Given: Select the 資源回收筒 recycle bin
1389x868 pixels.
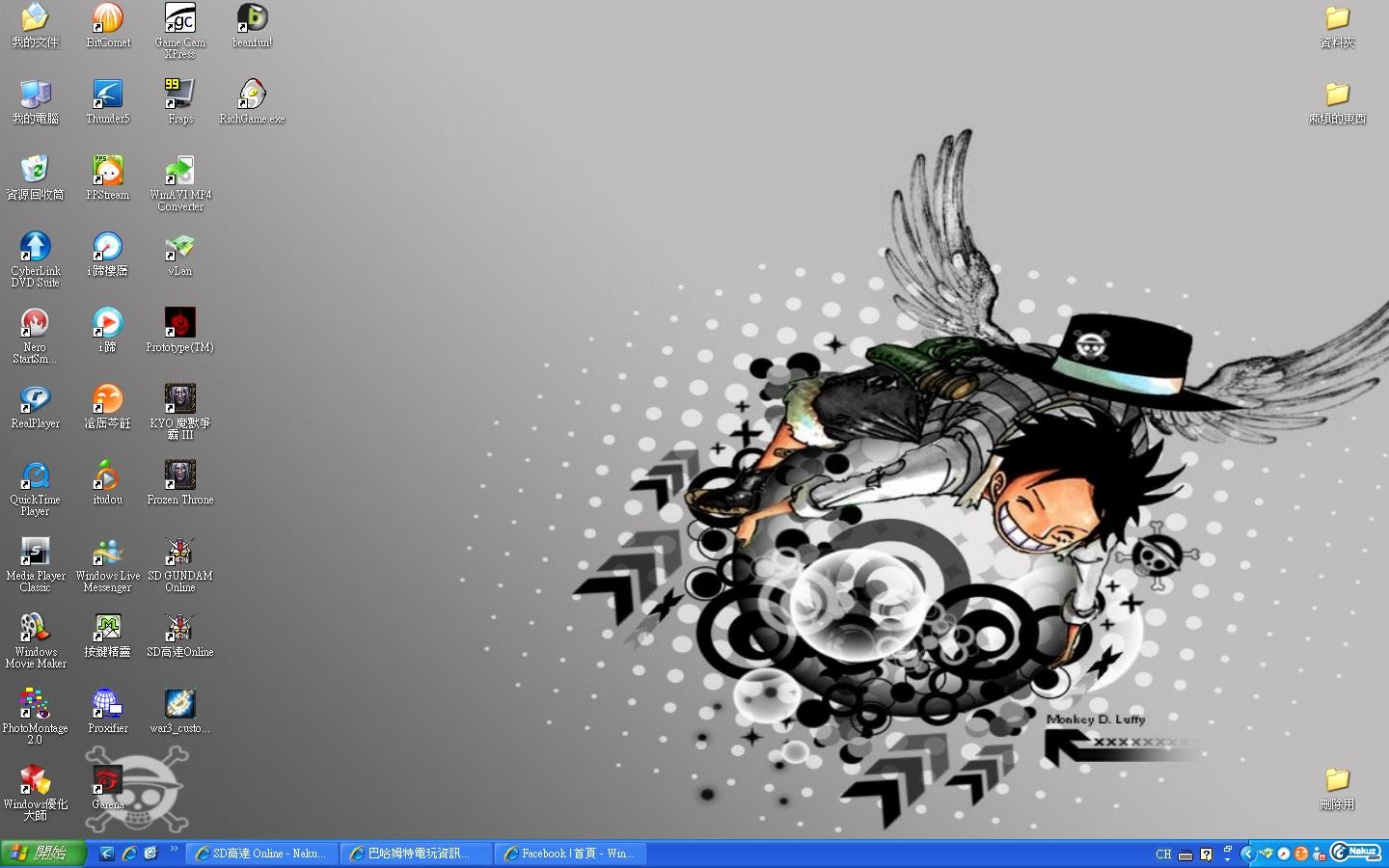Looking at the screenshot, I should tap(36, 178).
